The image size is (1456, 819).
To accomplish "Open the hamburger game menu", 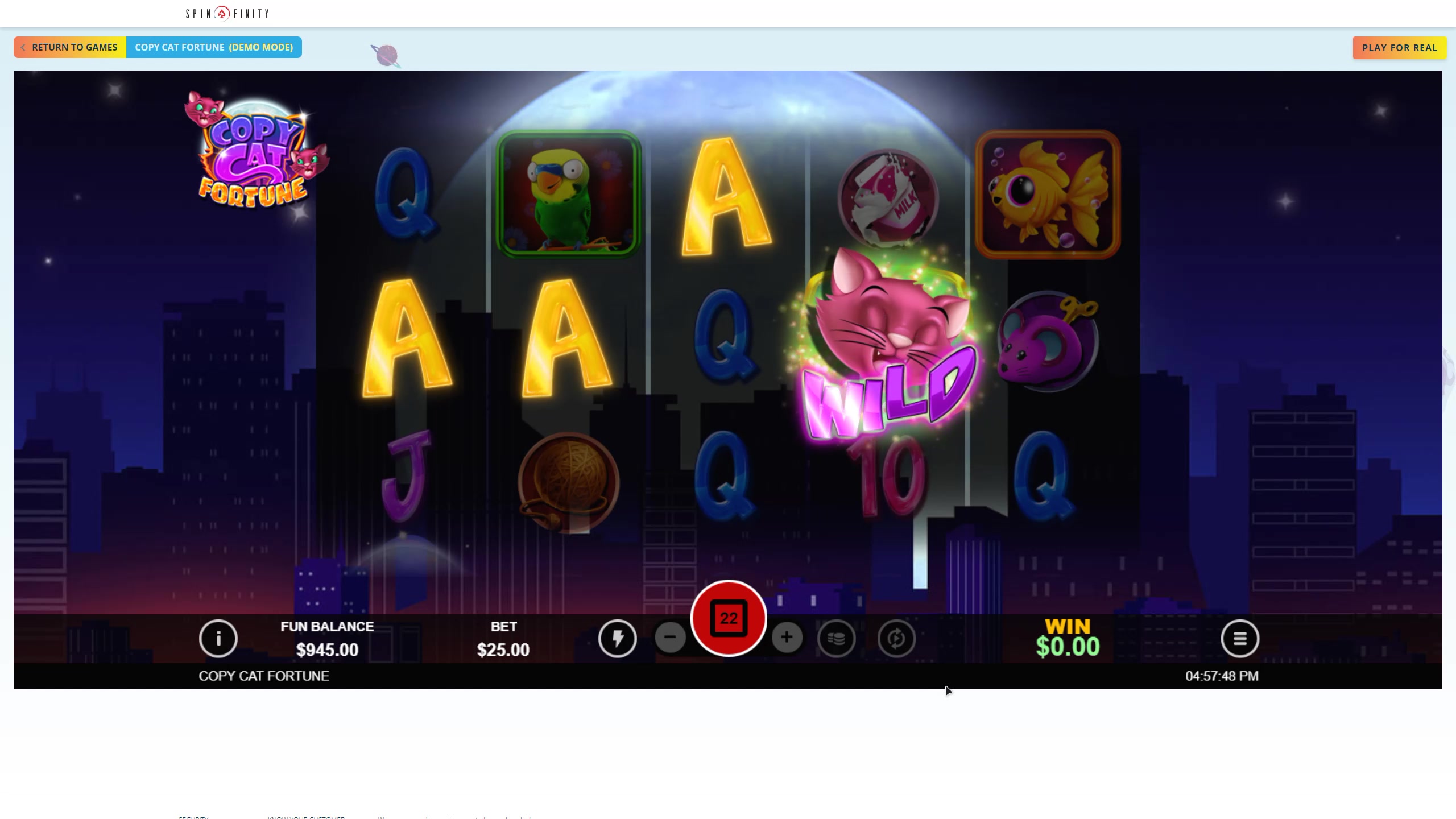I will point(1240,638).
